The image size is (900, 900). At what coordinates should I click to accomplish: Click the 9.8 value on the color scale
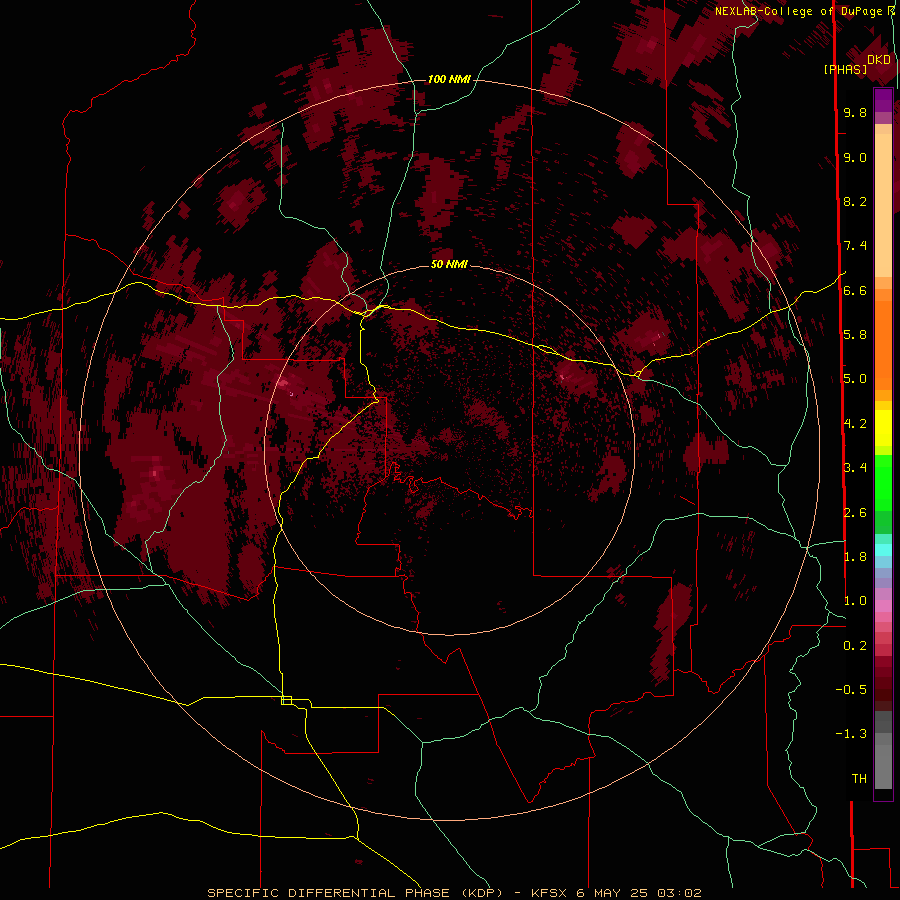855,112
